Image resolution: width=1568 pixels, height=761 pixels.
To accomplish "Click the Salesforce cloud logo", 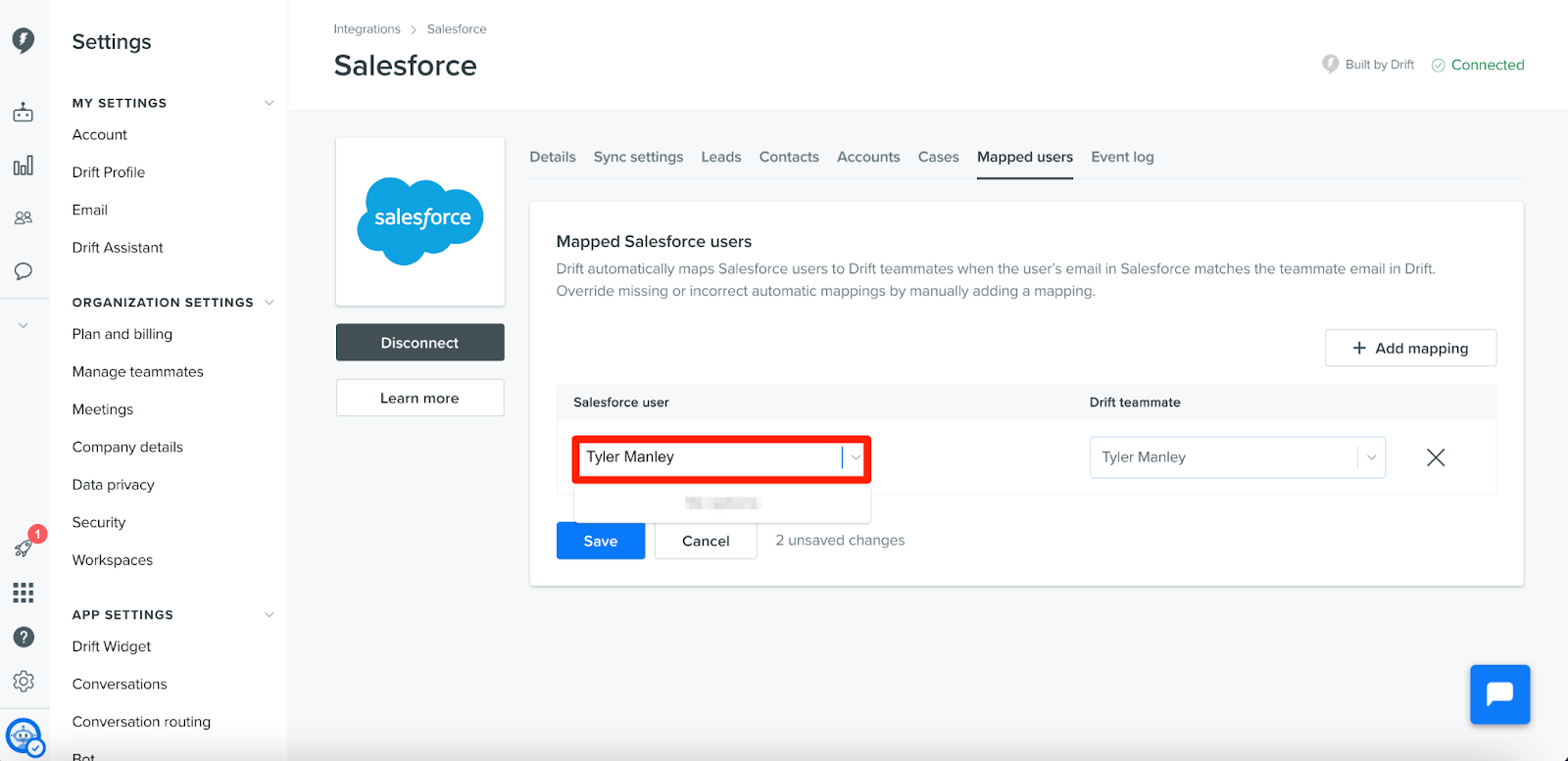I will pyautogui.click(x=420, y=220).
